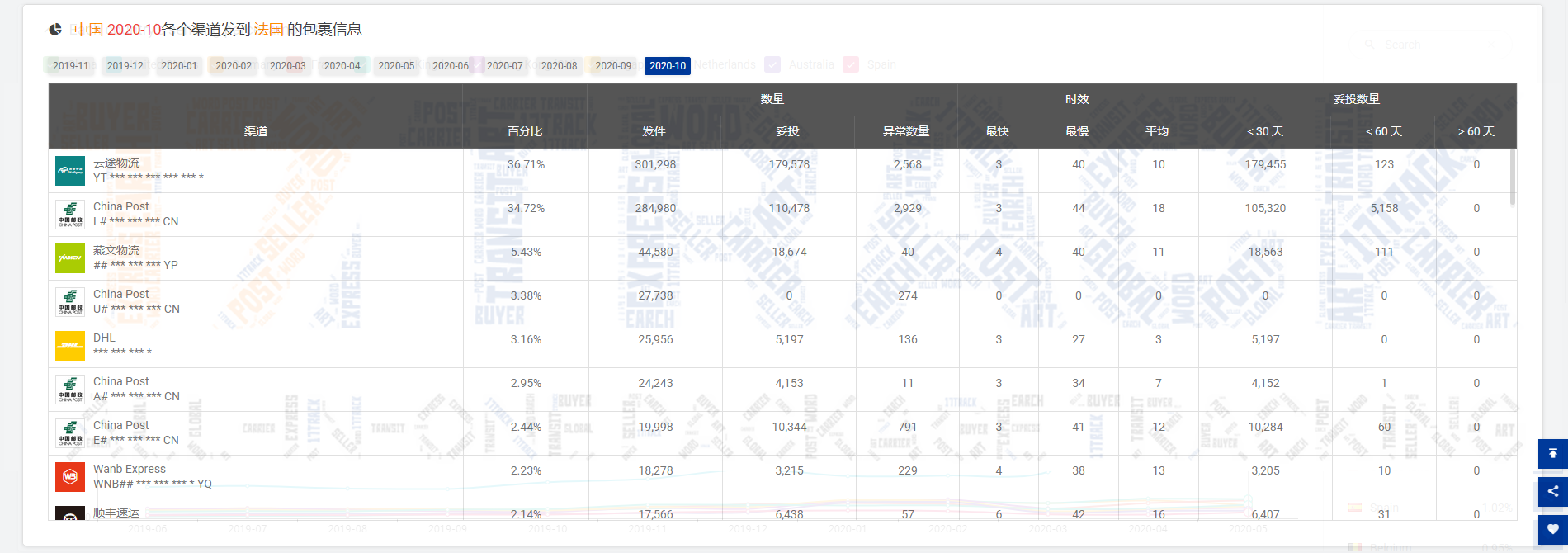This screenshot has height=553, width=1568.
Task: Click the table's vertical scrollbar thumb
Action: coord(1512,177)
